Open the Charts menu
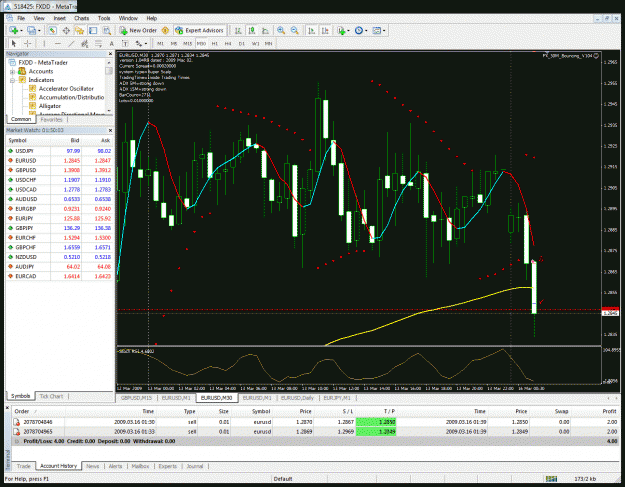 click(x=82, y=18)
